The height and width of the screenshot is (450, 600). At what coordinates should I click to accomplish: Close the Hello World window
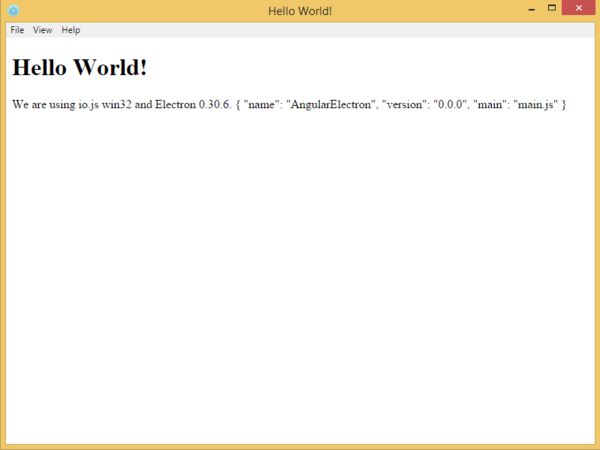click(579, 8)
